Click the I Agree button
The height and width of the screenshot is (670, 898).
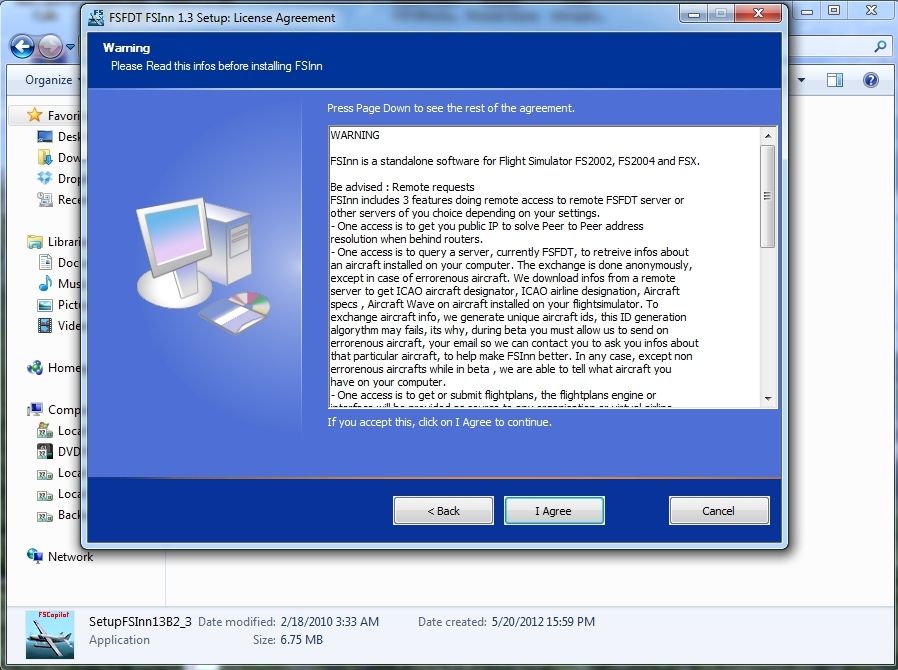[x=554, y=510]
